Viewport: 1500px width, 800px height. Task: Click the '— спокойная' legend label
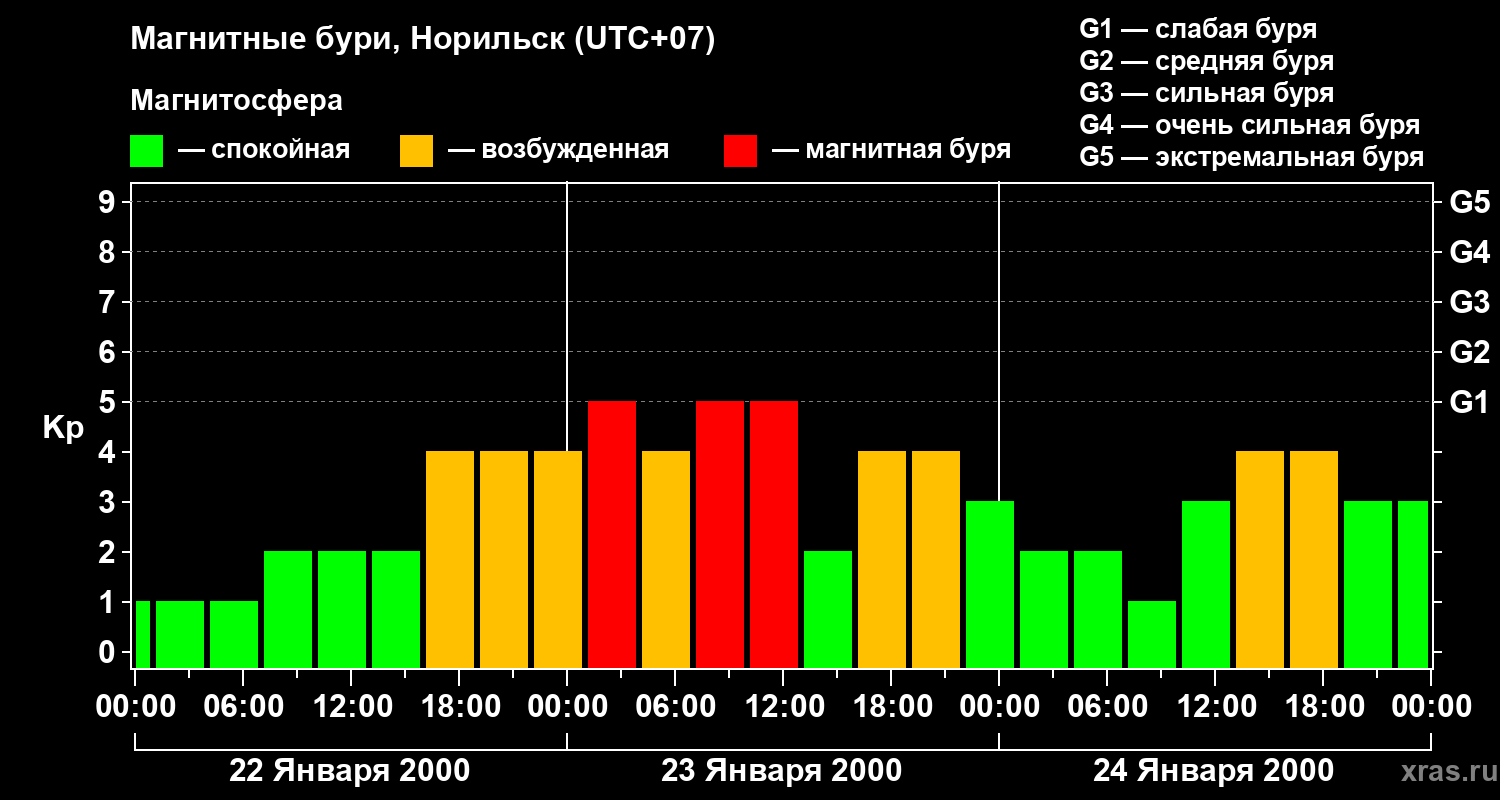click(264, 151)
